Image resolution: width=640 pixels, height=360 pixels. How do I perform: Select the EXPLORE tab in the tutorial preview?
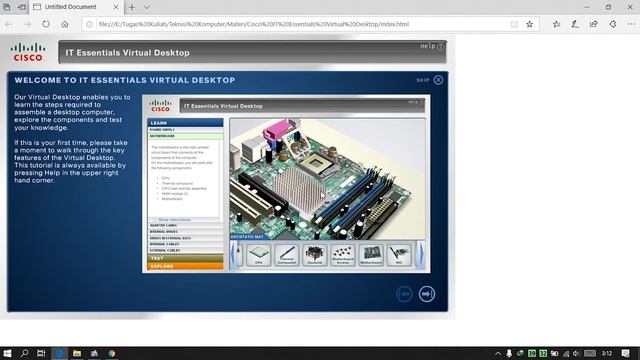point(185,266)
